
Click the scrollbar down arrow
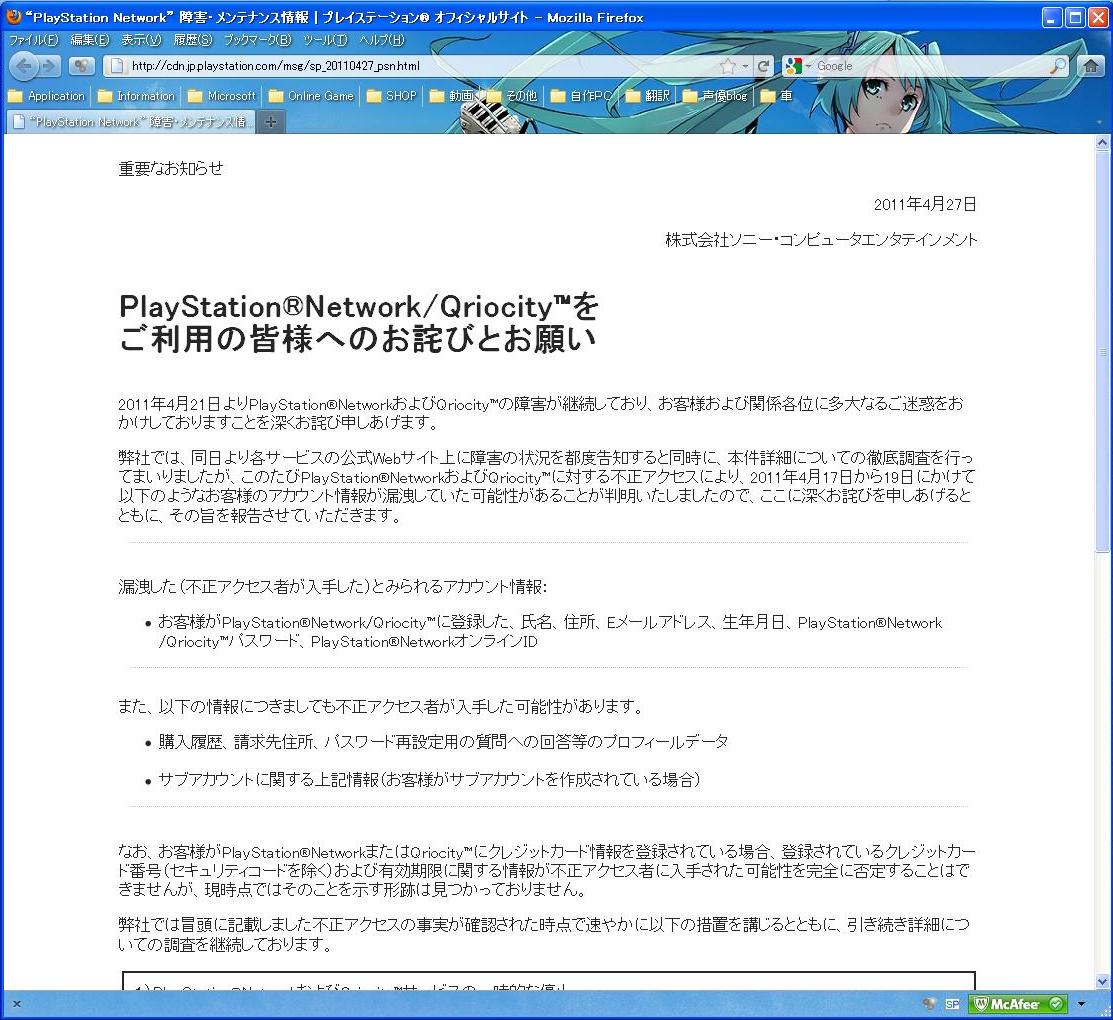[1102, 981]
